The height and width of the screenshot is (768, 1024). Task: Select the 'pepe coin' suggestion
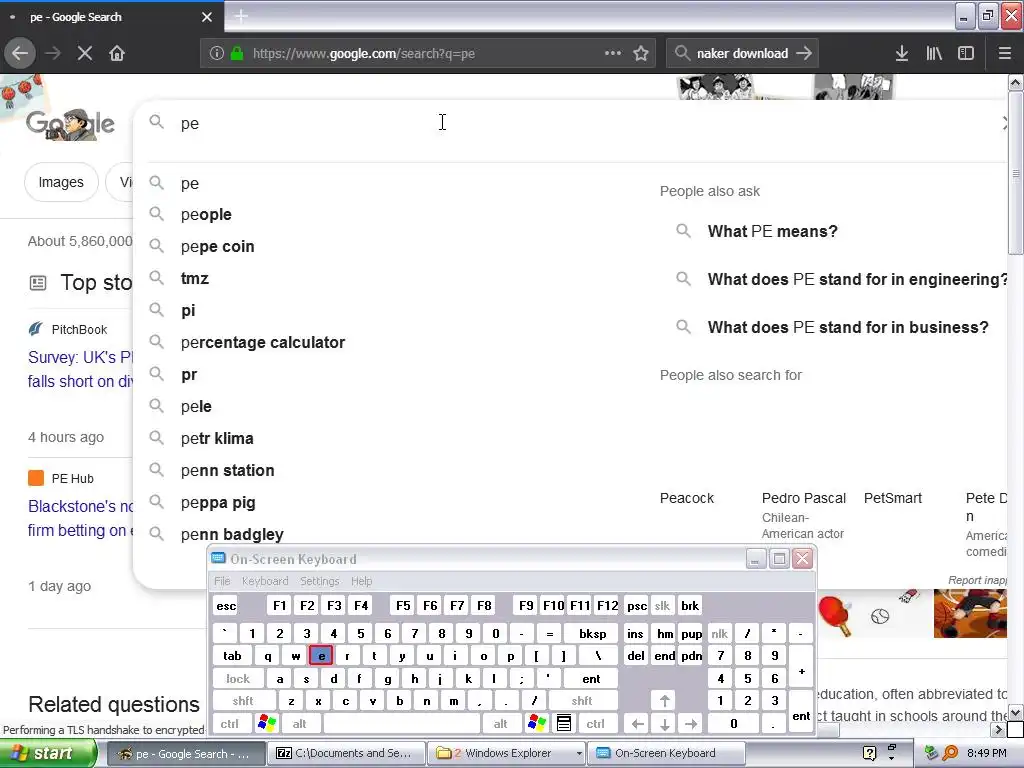pos(217,247)
